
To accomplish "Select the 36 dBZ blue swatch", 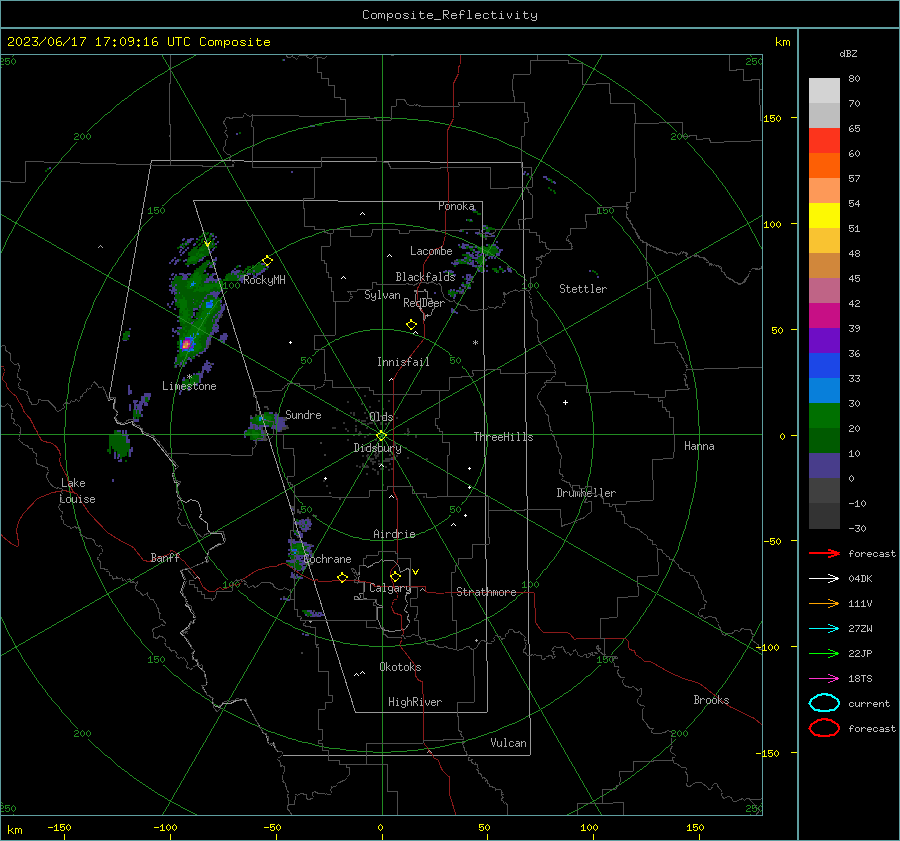I will (x=824, y=366).
